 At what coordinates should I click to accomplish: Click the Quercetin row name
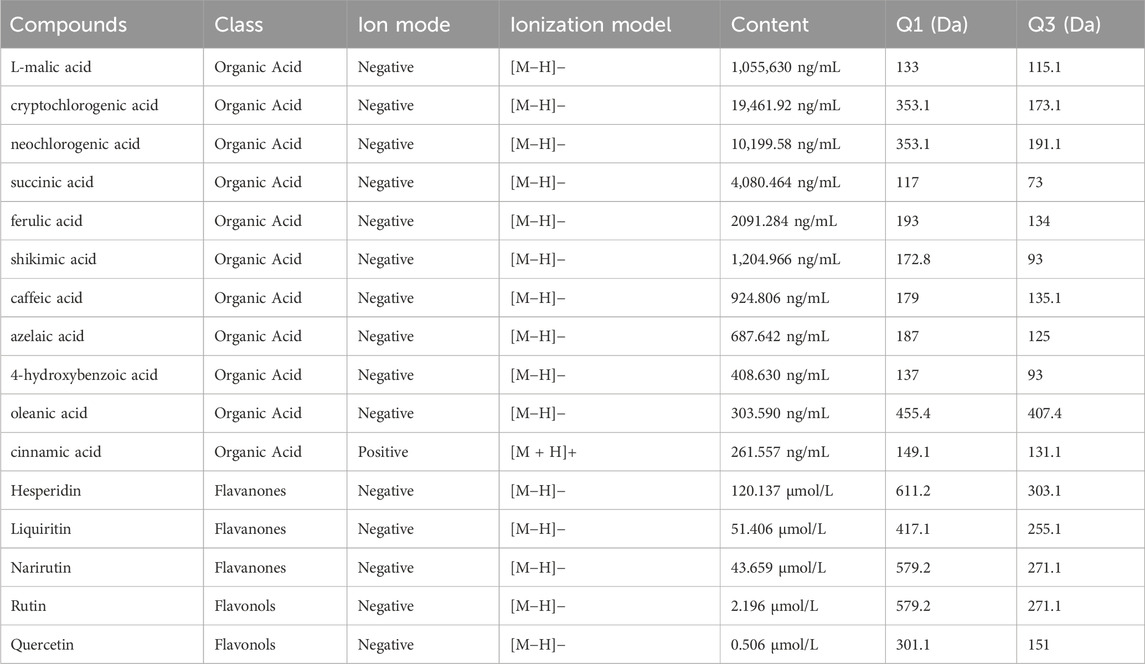[44, 645]
